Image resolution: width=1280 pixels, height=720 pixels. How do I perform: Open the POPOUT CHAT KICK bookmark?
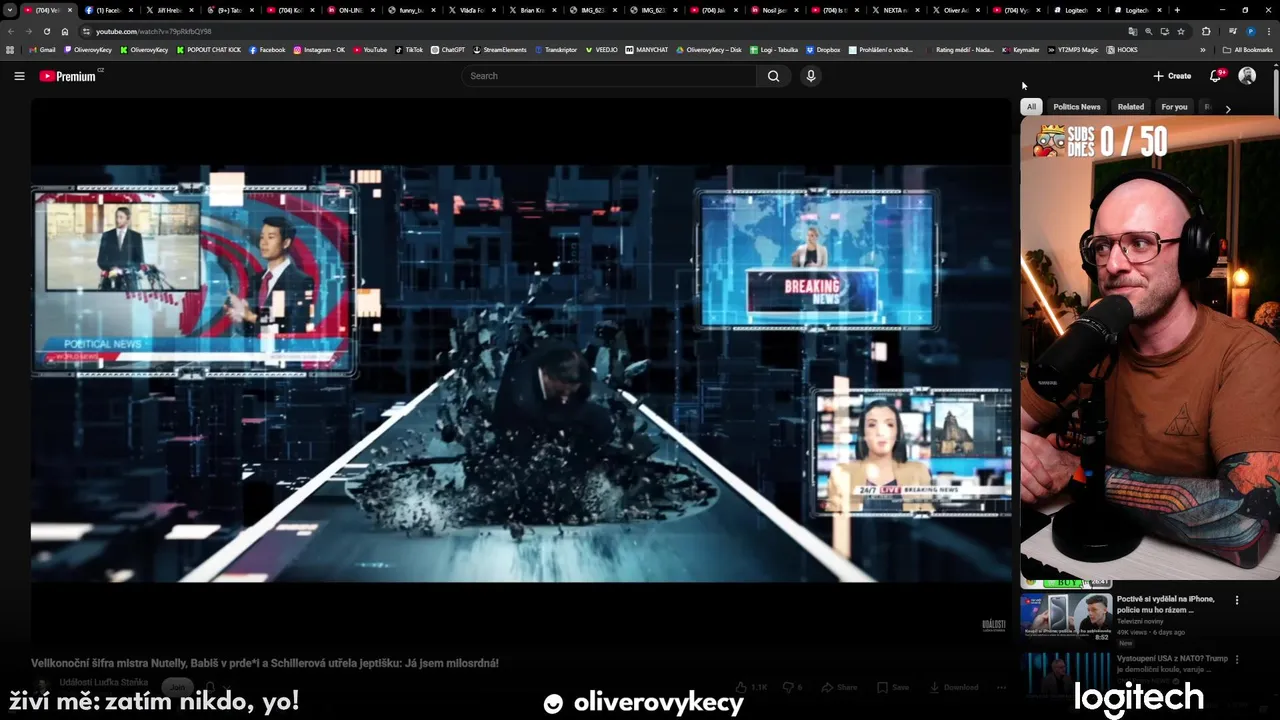tap(209, 49)
